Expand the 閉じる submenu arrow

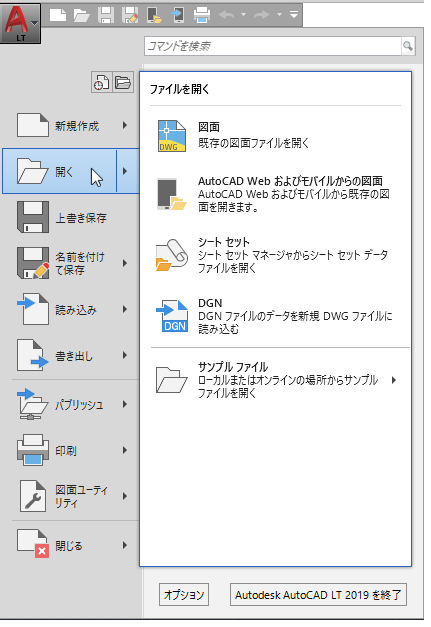(125, 545)
